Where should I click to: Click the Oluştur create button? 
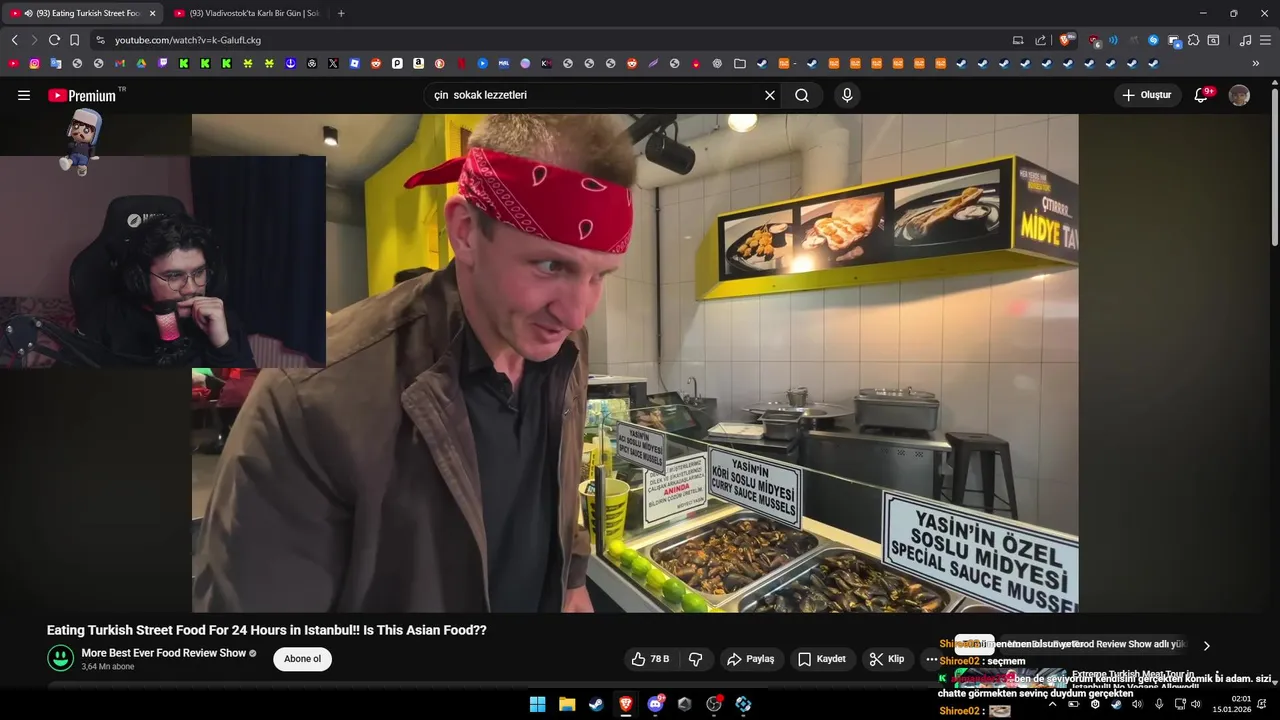(1147, 95)
